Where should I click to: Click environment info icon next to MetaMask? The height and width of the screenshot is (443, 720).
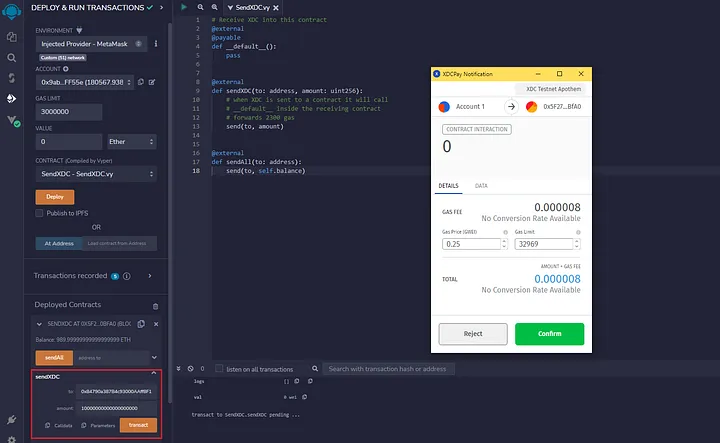pyautogui.click(x=156, y=44)
